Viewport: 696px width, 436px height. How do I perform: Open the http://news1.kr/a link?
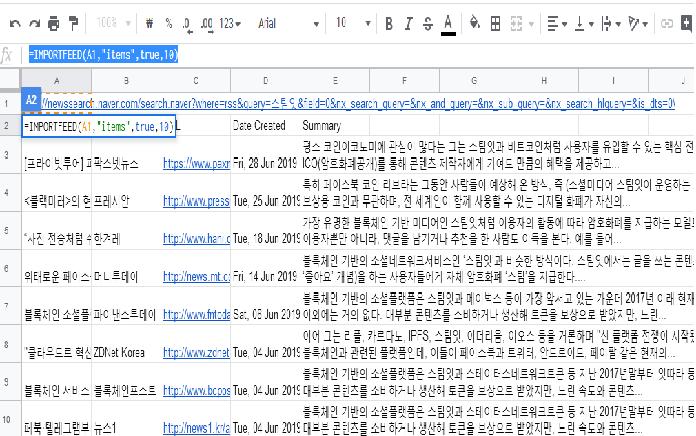[x=196, y=428]
